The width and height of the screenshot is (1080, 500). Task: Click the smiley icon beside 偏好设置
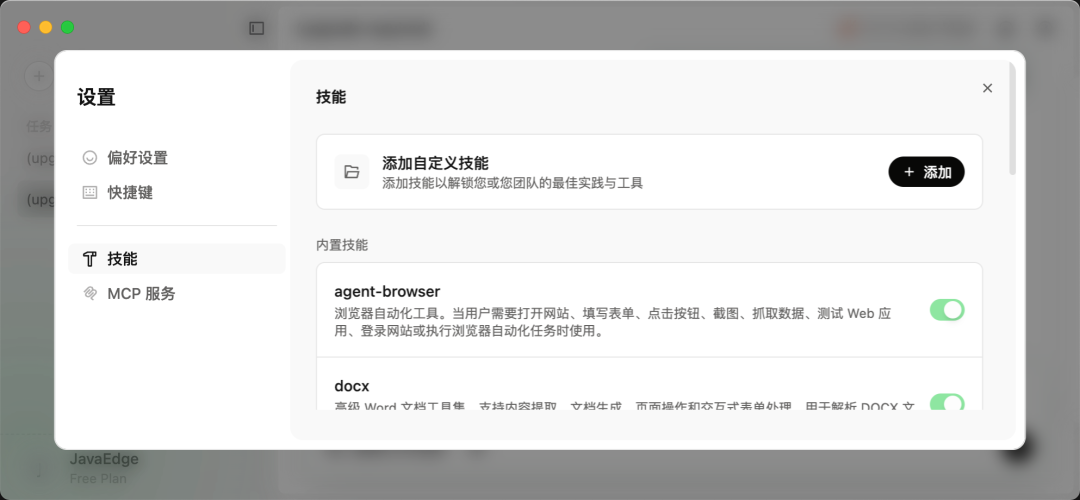click(90, 158)
